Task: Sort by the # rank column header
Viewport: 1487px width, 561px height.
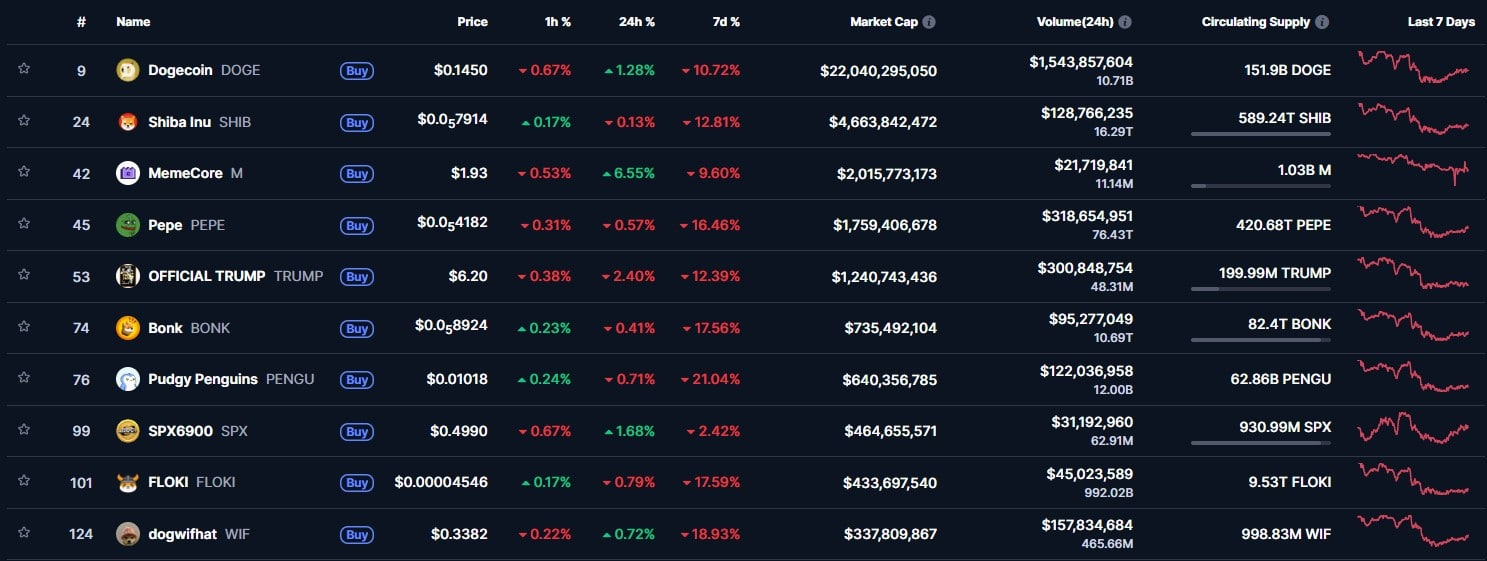Action: (x=81, y=22)
